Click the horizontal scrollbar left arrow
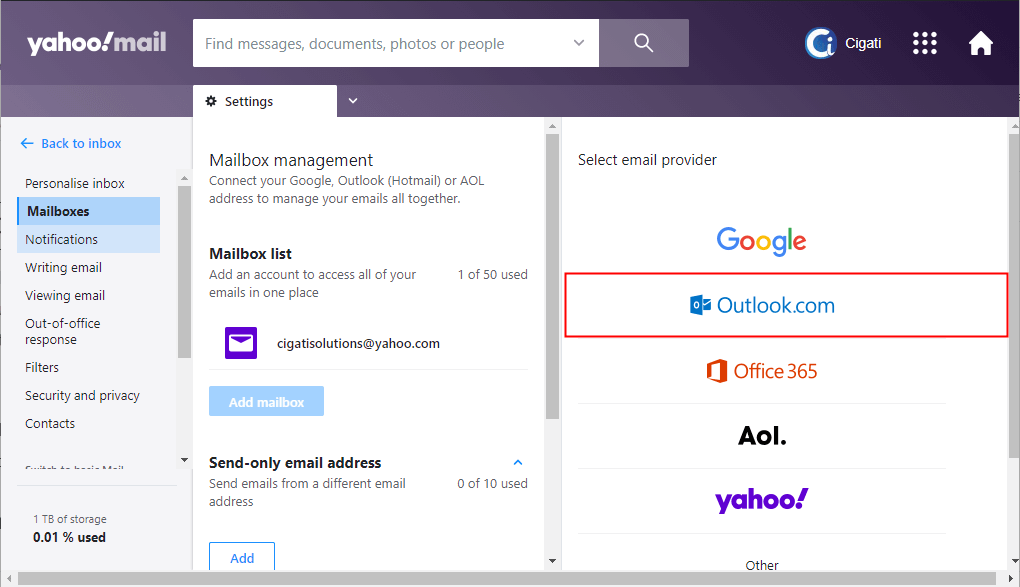The width and height of the screenshot is (1020, 587). pos(9,579)
